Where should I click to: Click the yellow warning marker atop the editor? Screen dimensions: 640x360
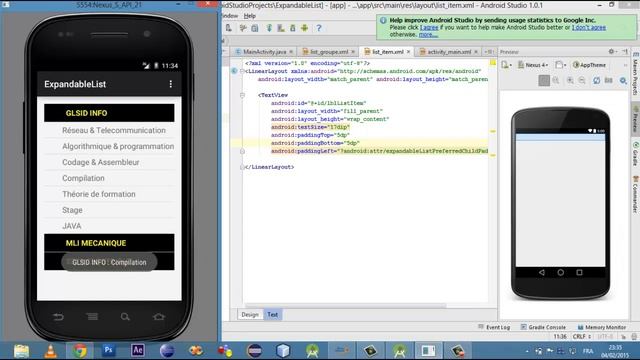pos(493,63)
